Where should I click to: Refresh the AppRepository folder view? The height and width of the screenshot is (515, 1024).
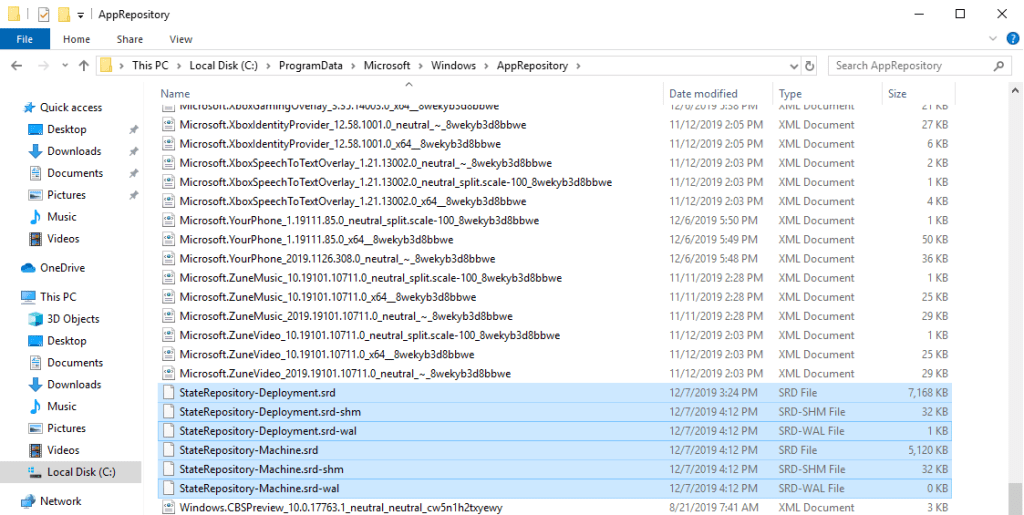pyautogui.click(x=809, y=66)
